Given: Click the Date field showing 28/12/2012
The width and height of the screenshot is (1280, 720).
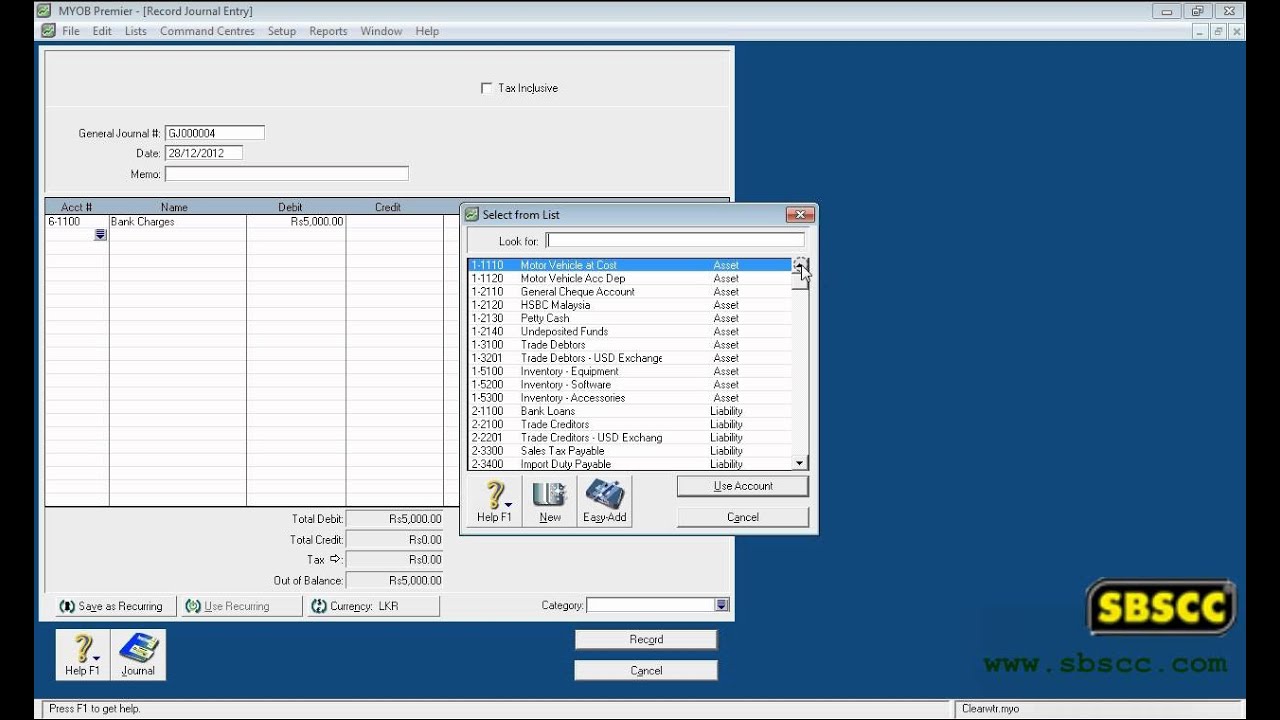Looking at the screenshot, I should click(204, 153).
